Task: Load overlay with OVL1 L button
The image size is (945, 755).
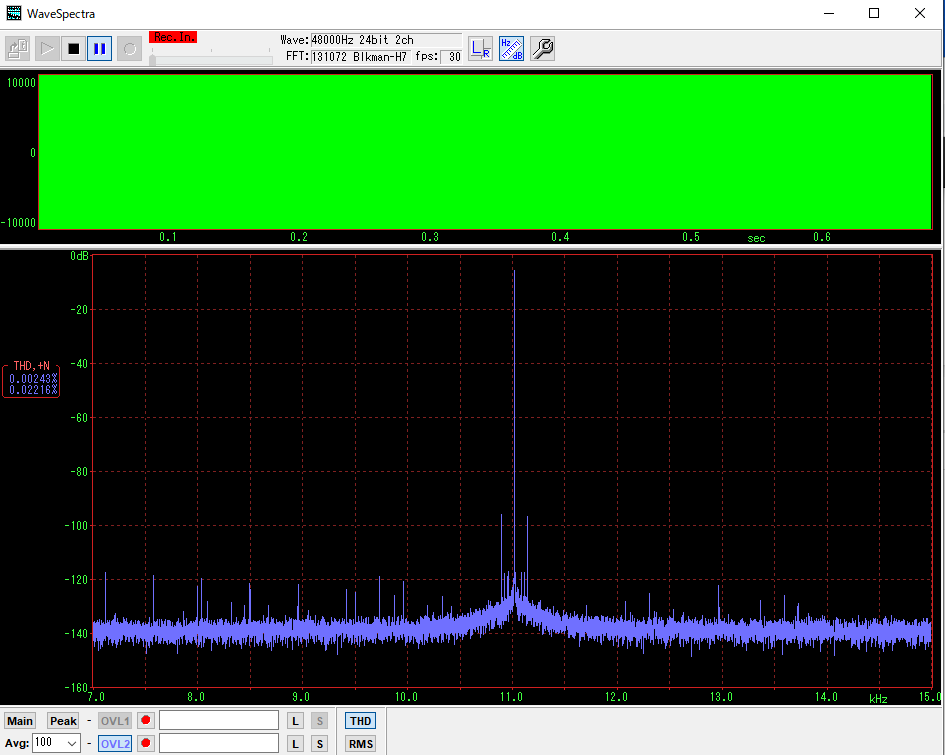Action: tap(295, 721)
